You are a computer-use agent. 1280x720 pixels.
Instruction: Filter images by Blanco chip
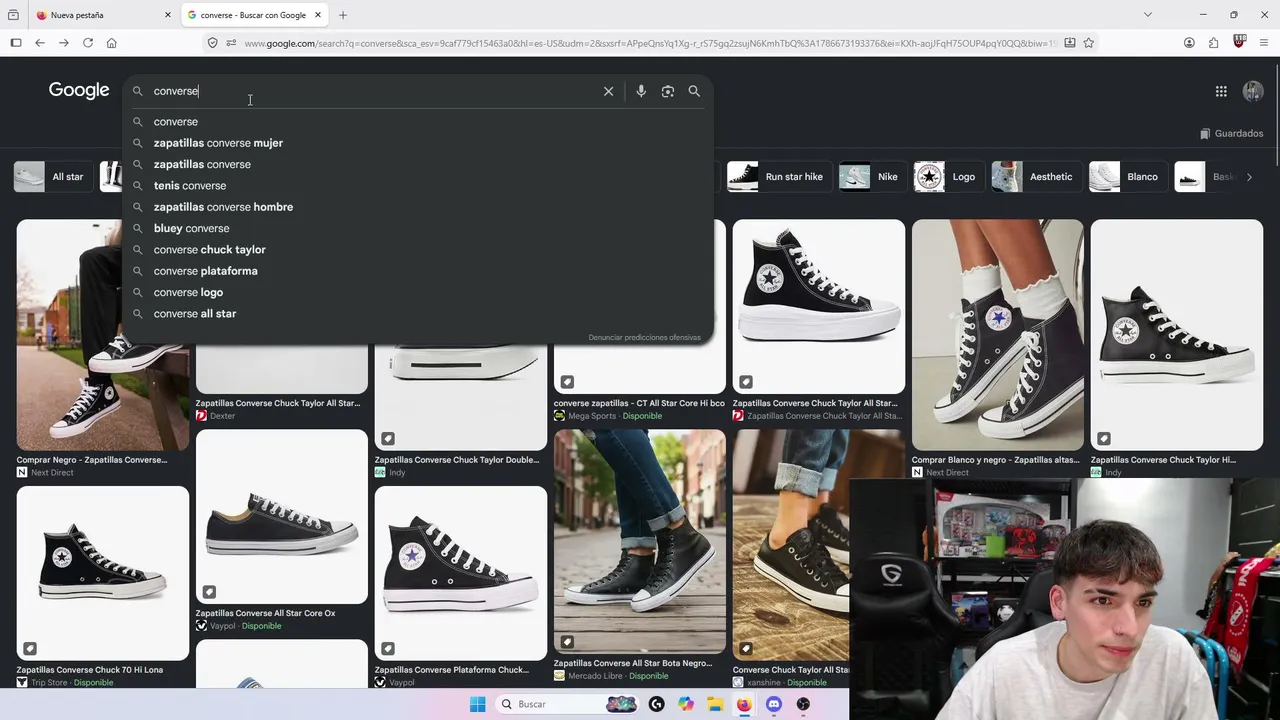coord(1129,177)
